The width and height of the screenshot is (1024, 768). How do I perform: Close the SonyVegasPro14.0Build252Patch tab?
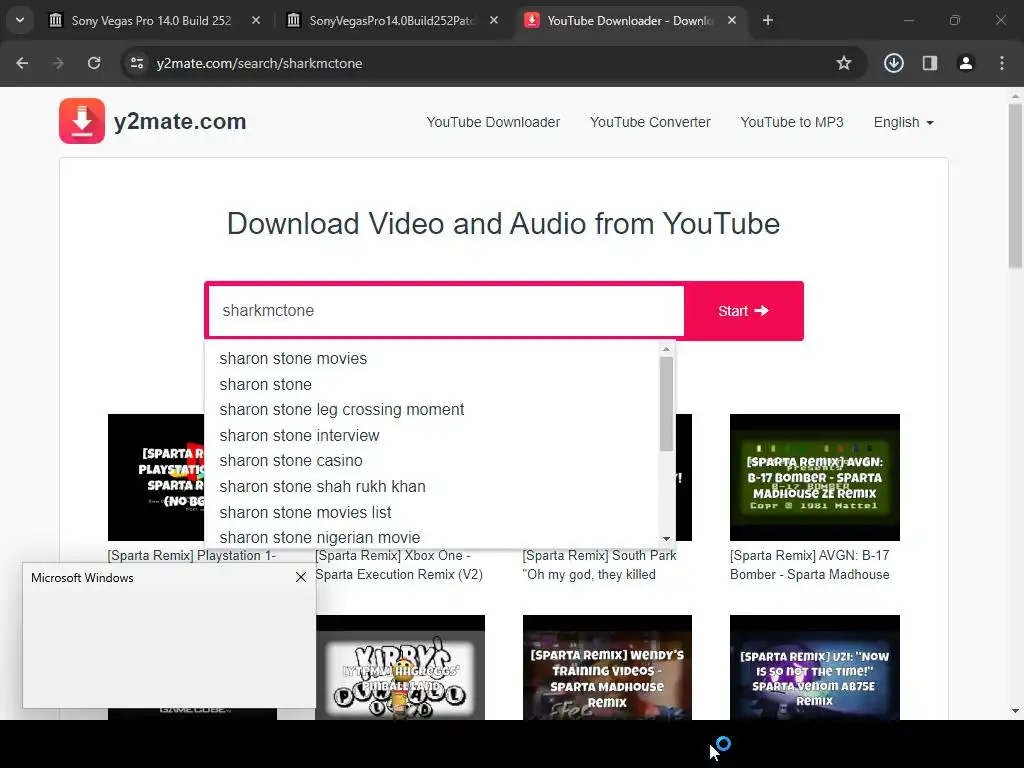pyautogui.click(x=494, y=20)
